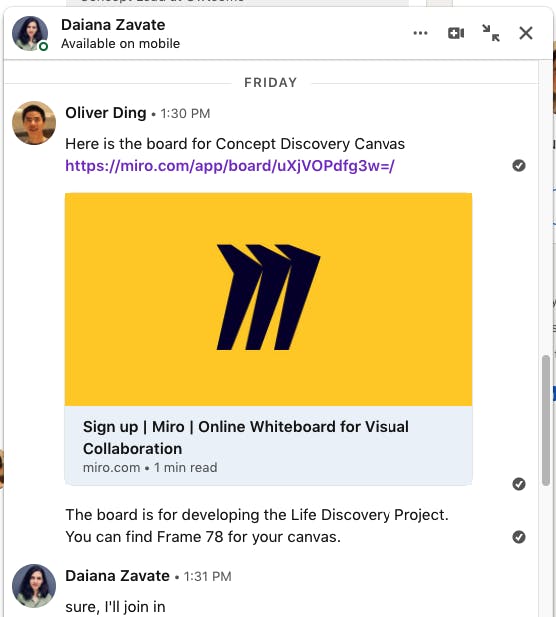Click Daiana Zavate's avatar next to her reply

pos(34,586)
